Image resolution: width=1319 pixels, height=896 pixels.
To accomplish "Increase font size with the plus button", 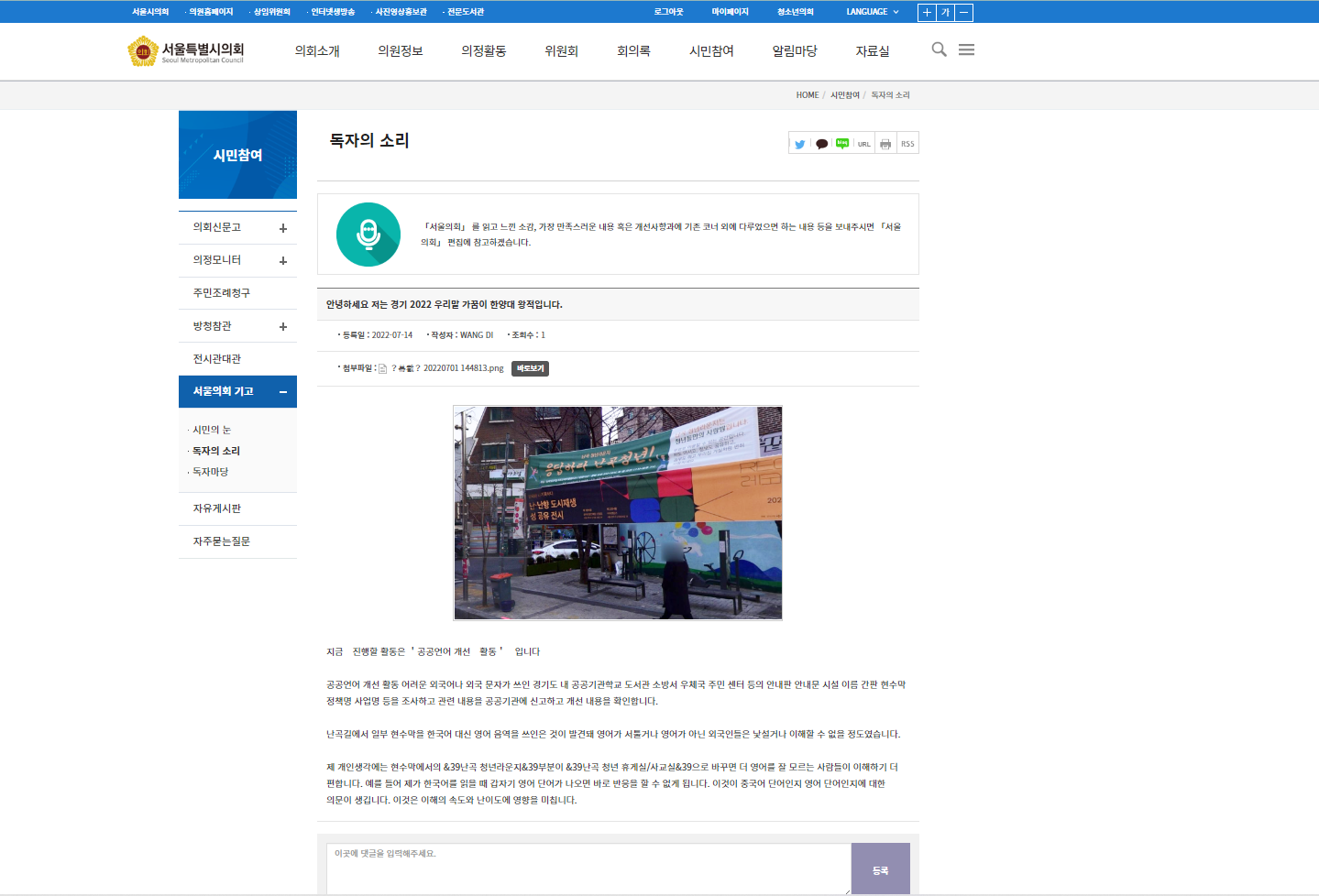I will (x=927, y=12).
